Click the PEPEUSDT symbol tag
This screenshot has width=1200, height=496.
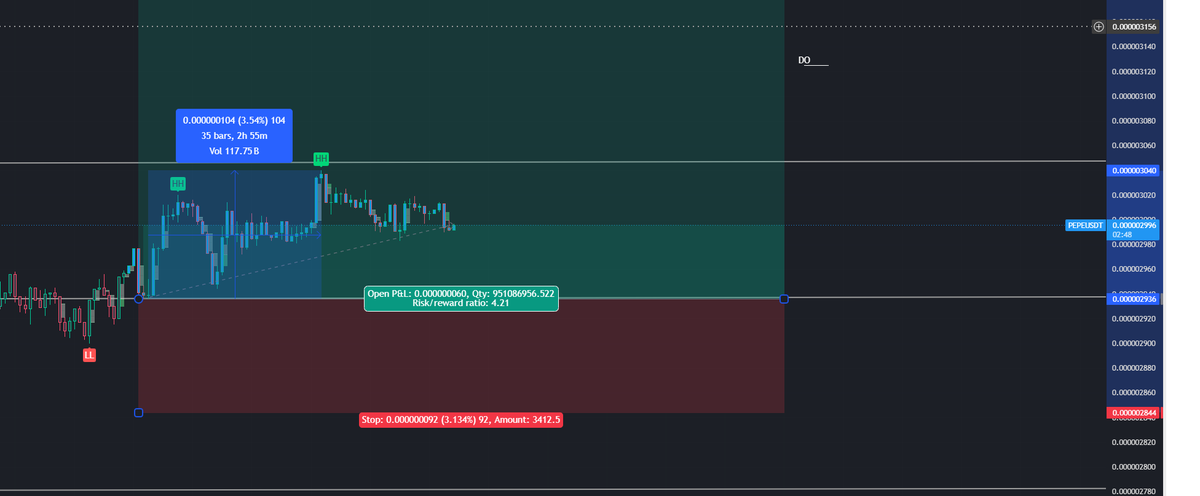[x=1085, y=226]
